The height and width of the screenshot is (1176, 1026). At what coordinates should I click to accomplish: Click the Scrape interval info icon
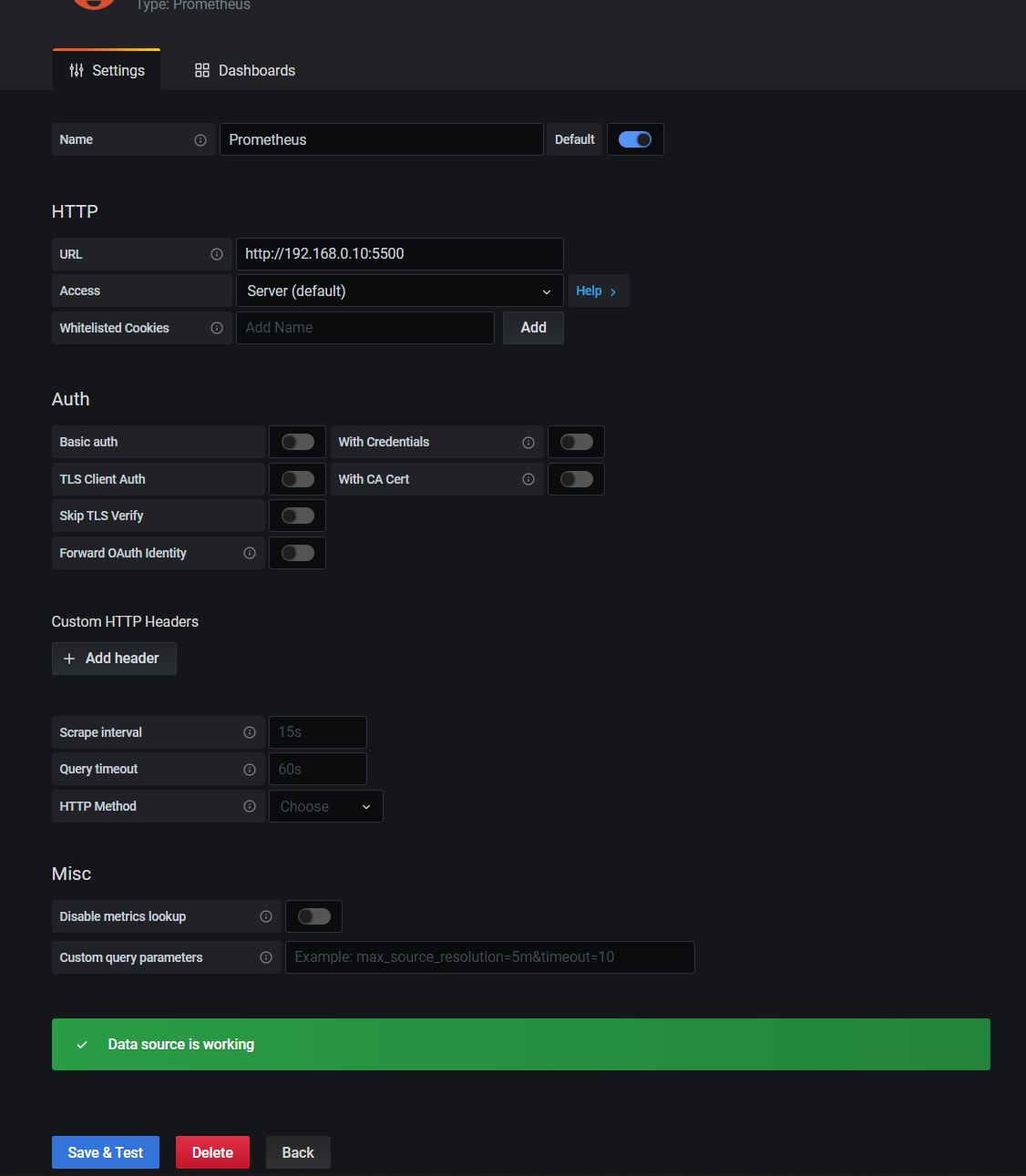tap(250, 732)
